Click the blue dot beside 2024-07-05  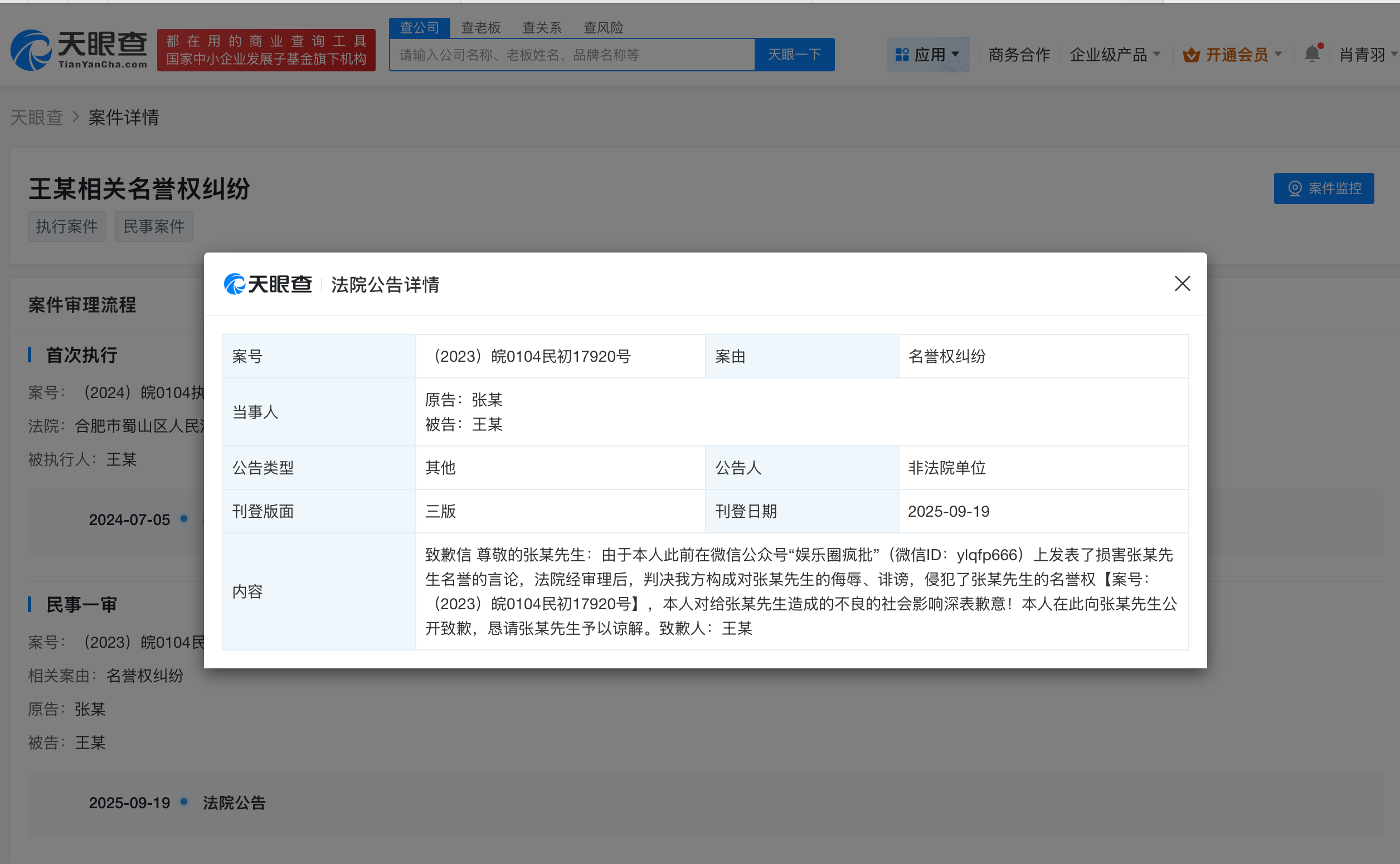[184, 518]
